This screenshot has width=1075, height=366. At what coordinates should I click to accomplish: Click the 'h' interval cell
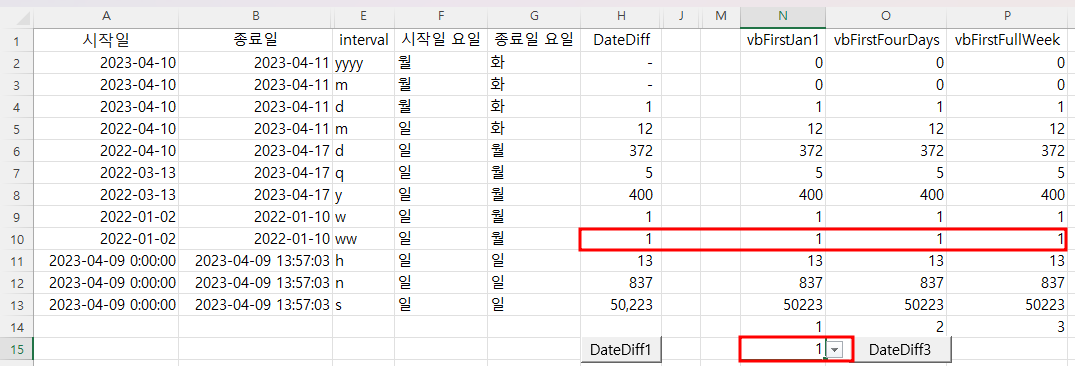click(363, 261)
